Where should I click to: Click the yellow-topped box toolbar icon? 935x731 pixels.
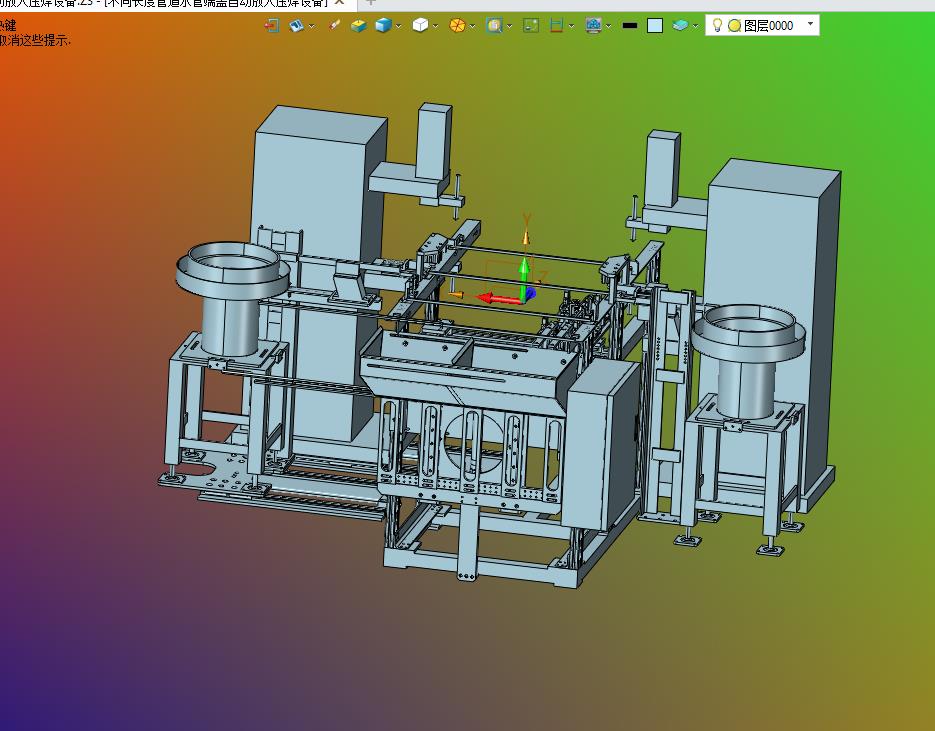pyautogui.click(x=359, y=25)
